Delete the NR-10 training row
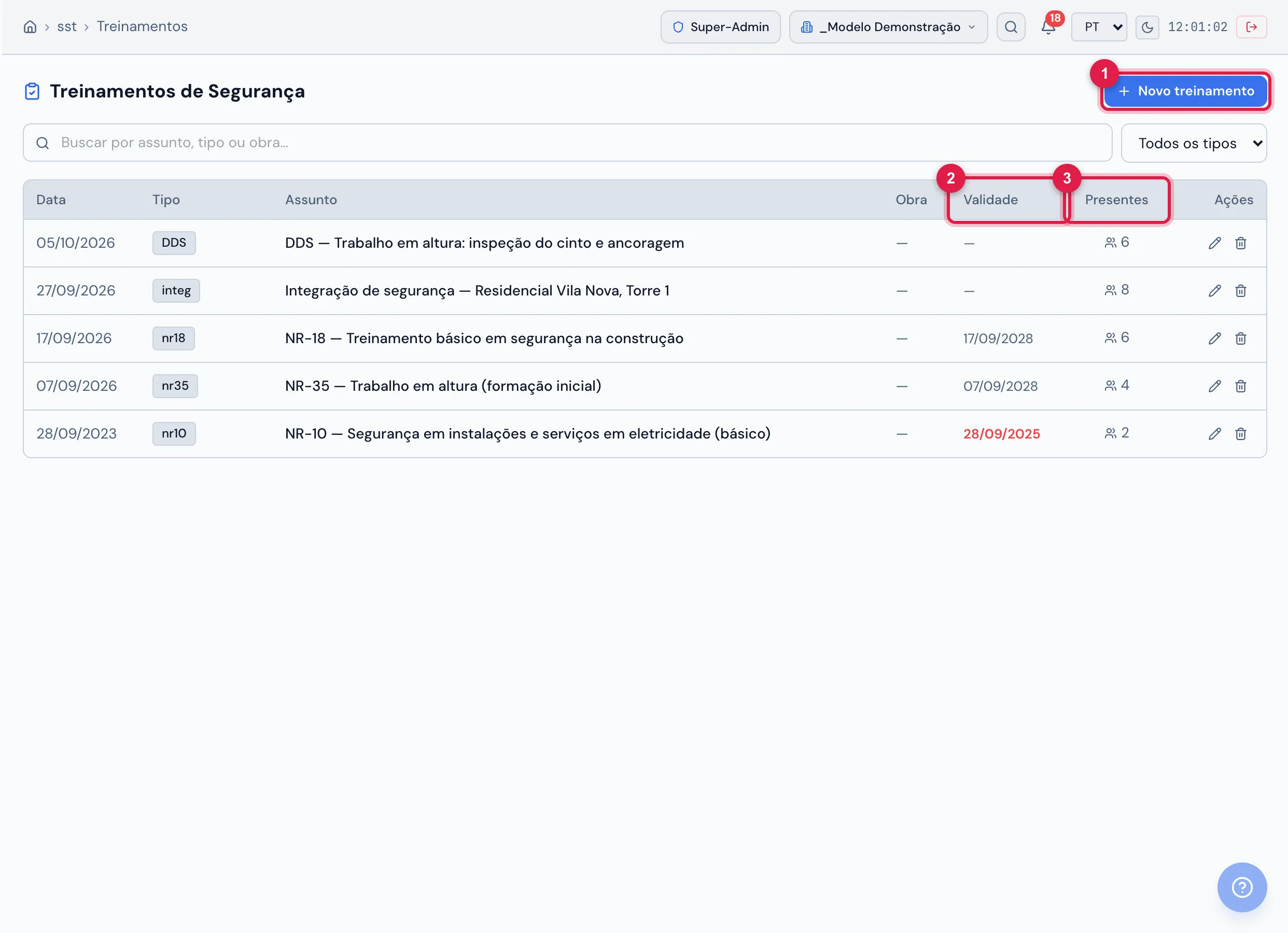 click(1241, 434)
